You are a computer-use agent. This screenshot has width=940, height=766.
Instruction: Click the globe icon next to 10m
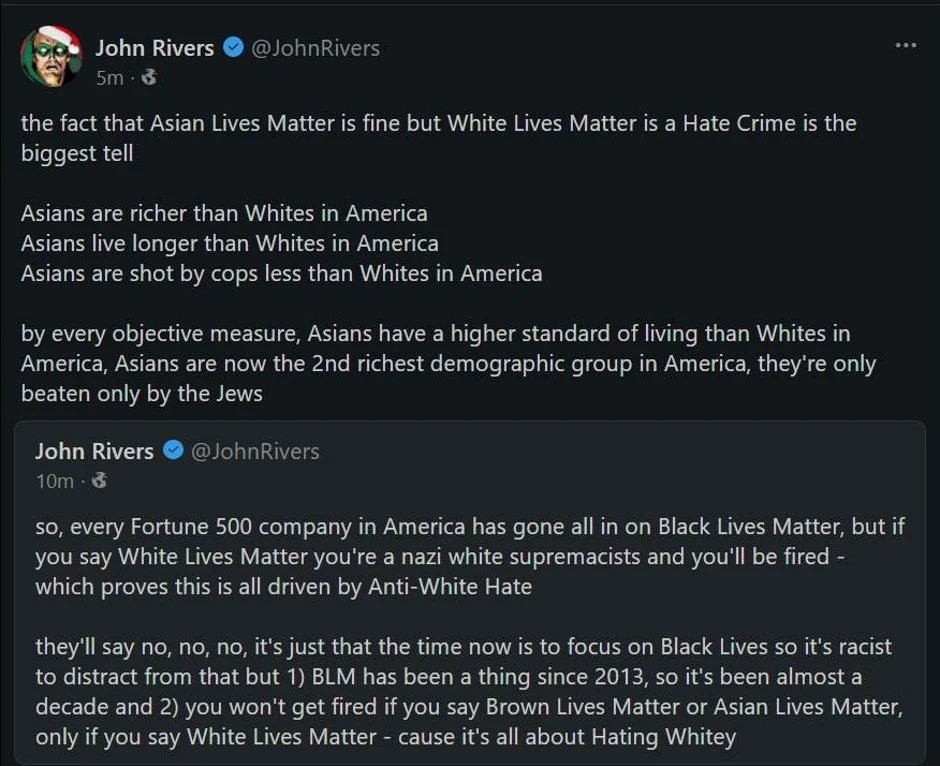click(100, 481)
